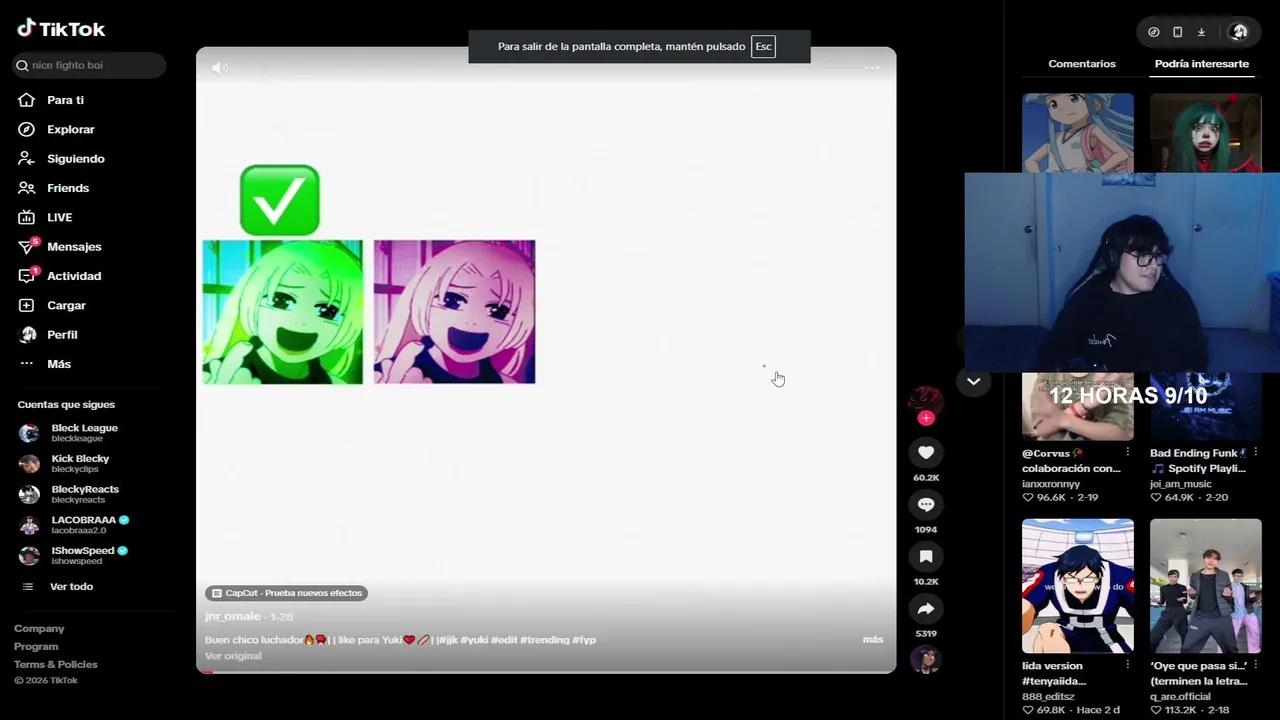
Task: Open the LIVE section
Action: [x=59, y=217]
